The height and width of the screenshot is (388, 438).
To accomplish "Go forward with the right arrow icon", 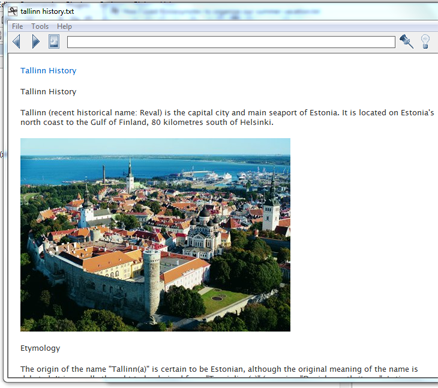I will coord(36,42).
